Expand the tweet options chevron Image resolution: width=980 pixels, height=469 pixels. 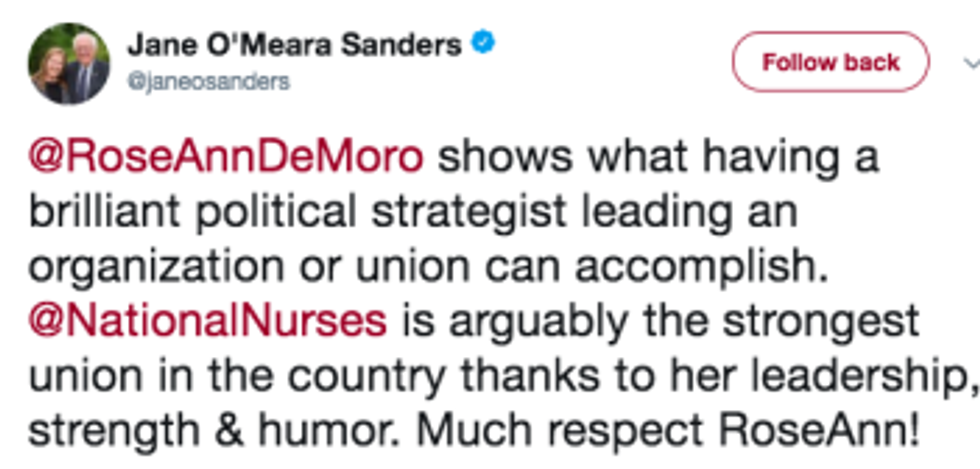968,62
